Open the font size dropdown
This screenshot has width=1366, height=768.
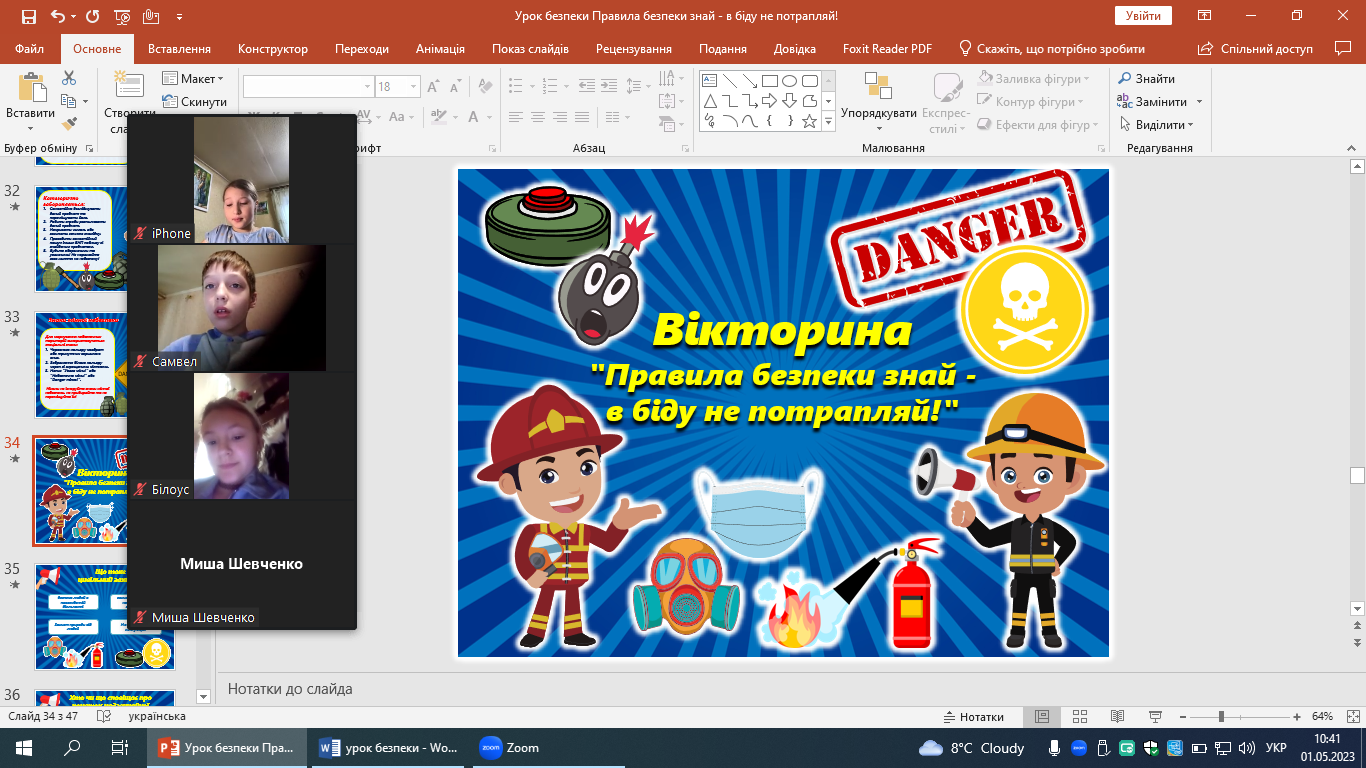coord(414,87)
